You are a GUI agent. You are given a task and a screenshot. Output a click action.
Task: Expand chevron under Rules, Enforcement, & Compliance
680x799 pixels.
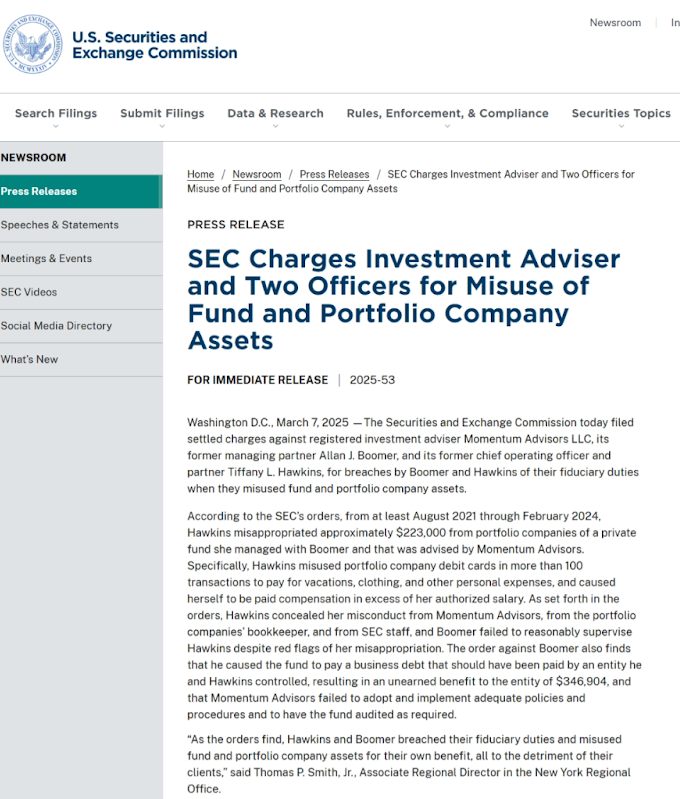[x=448, y=126]
